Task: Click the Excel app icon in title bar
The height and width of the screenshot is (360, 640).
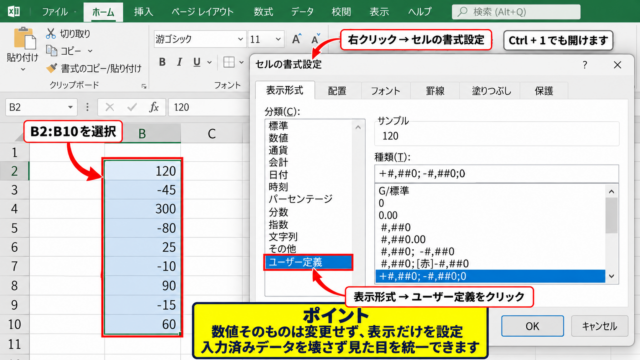Action: pos(14,11)
